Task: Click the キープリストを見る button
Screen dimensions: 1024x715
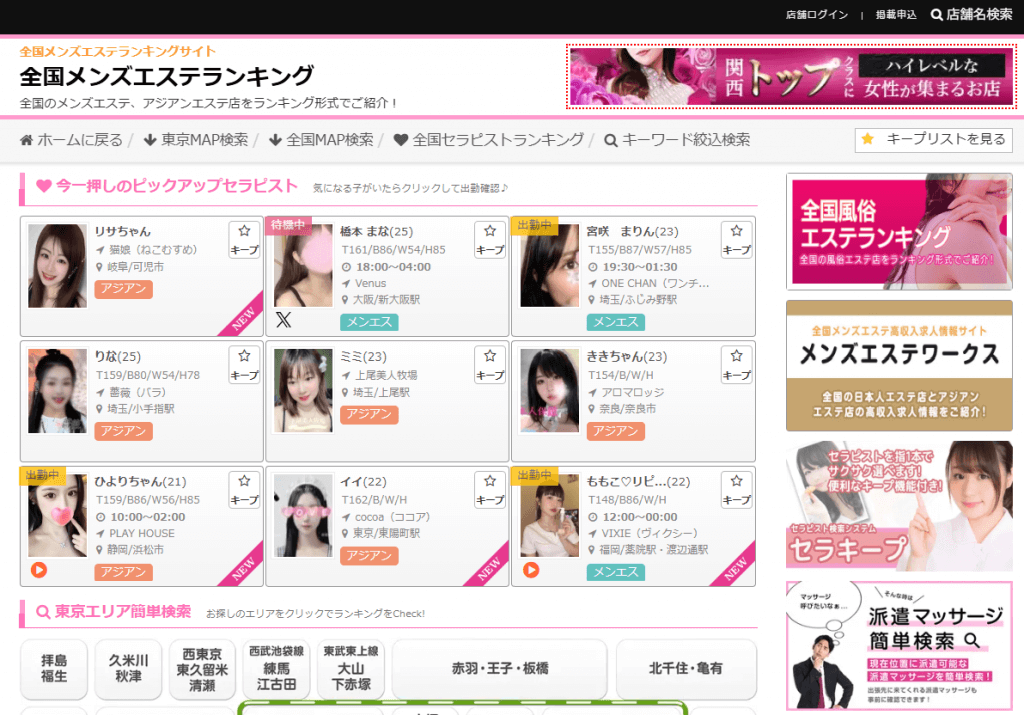Action: (934, 140)
